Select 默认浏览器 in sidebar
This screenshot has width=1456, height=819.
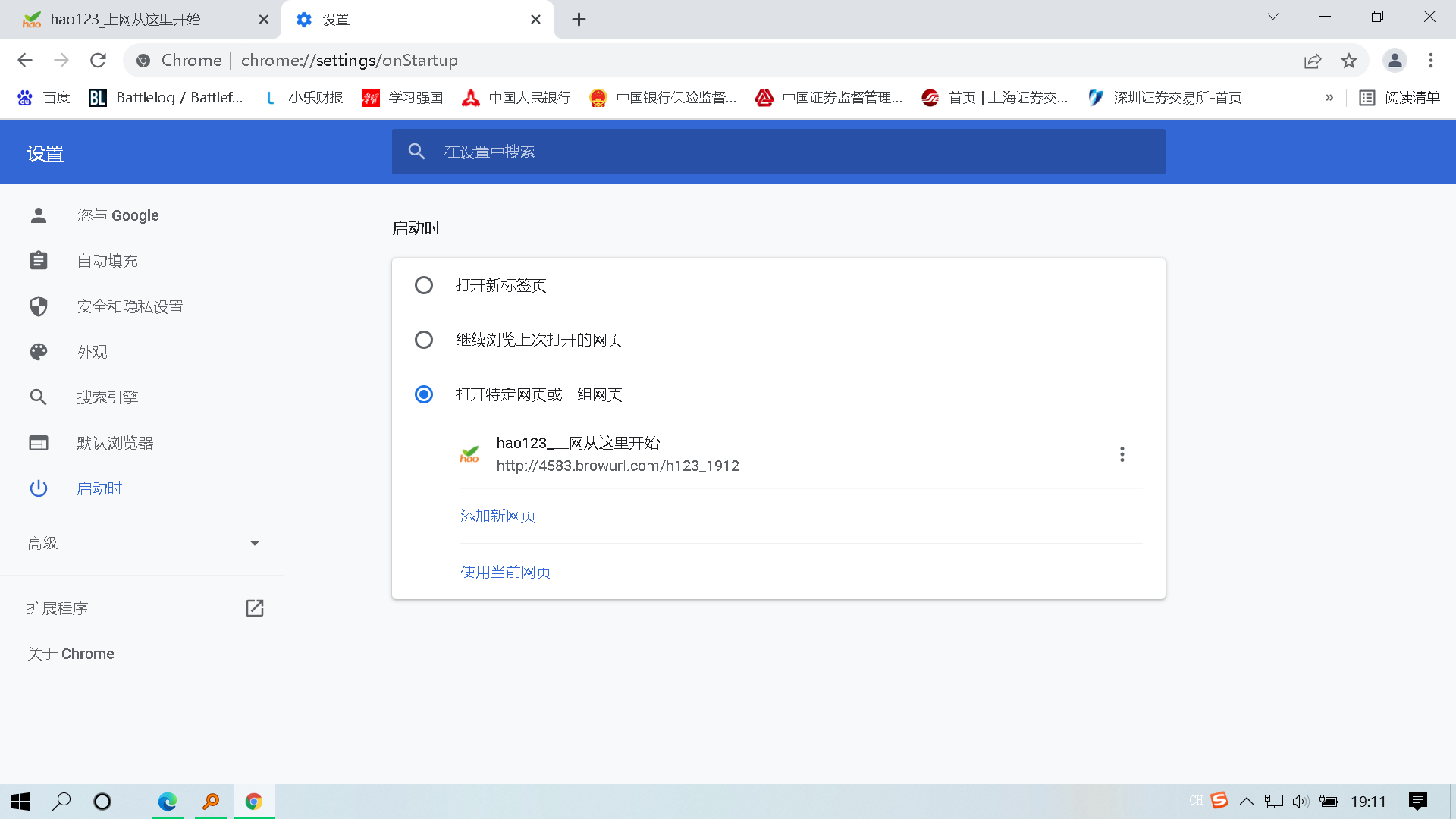click(115, 443)
